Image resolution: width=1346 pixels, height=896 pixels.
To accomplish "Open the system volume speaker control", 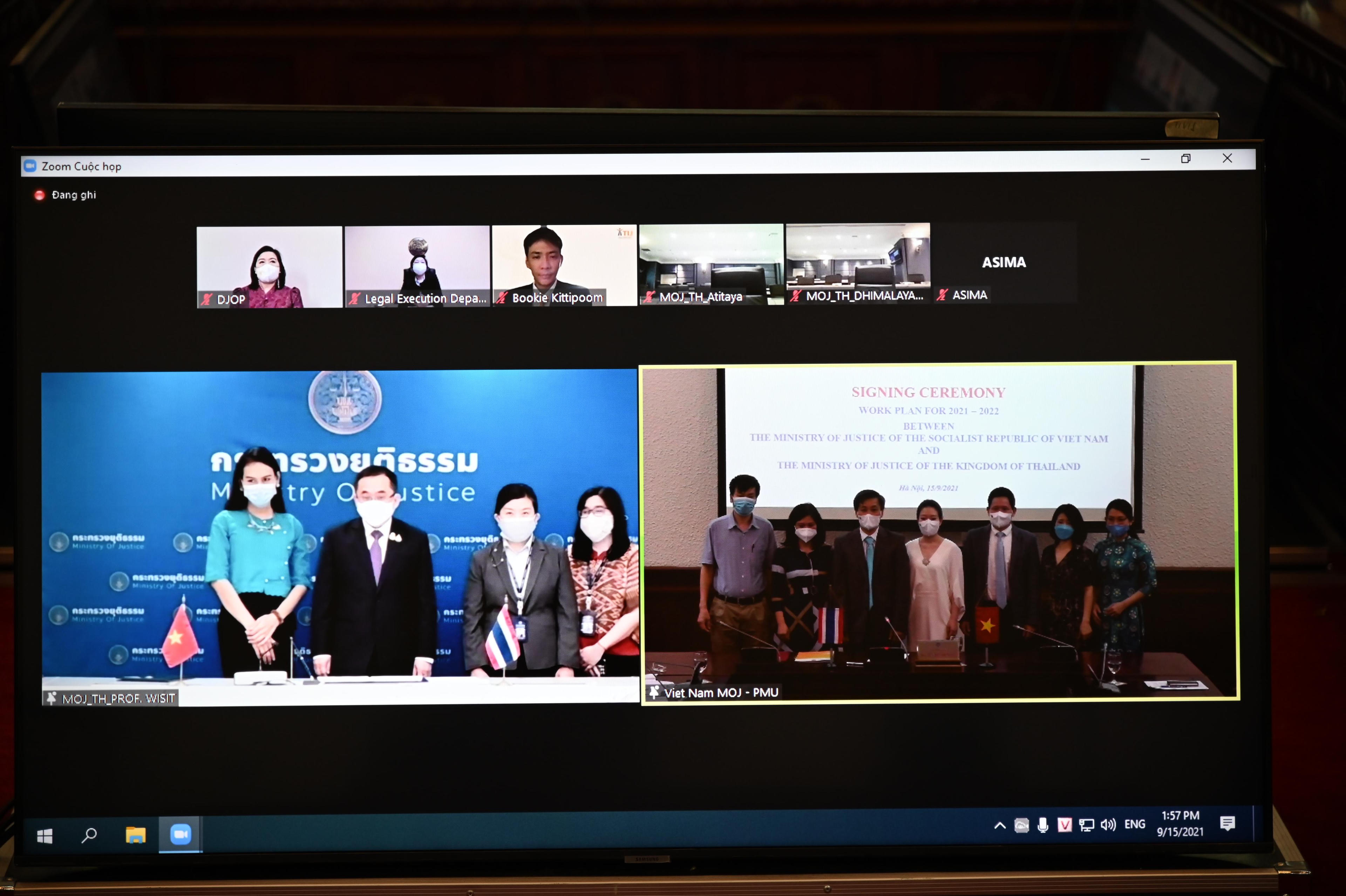I will click(1108, 825).
